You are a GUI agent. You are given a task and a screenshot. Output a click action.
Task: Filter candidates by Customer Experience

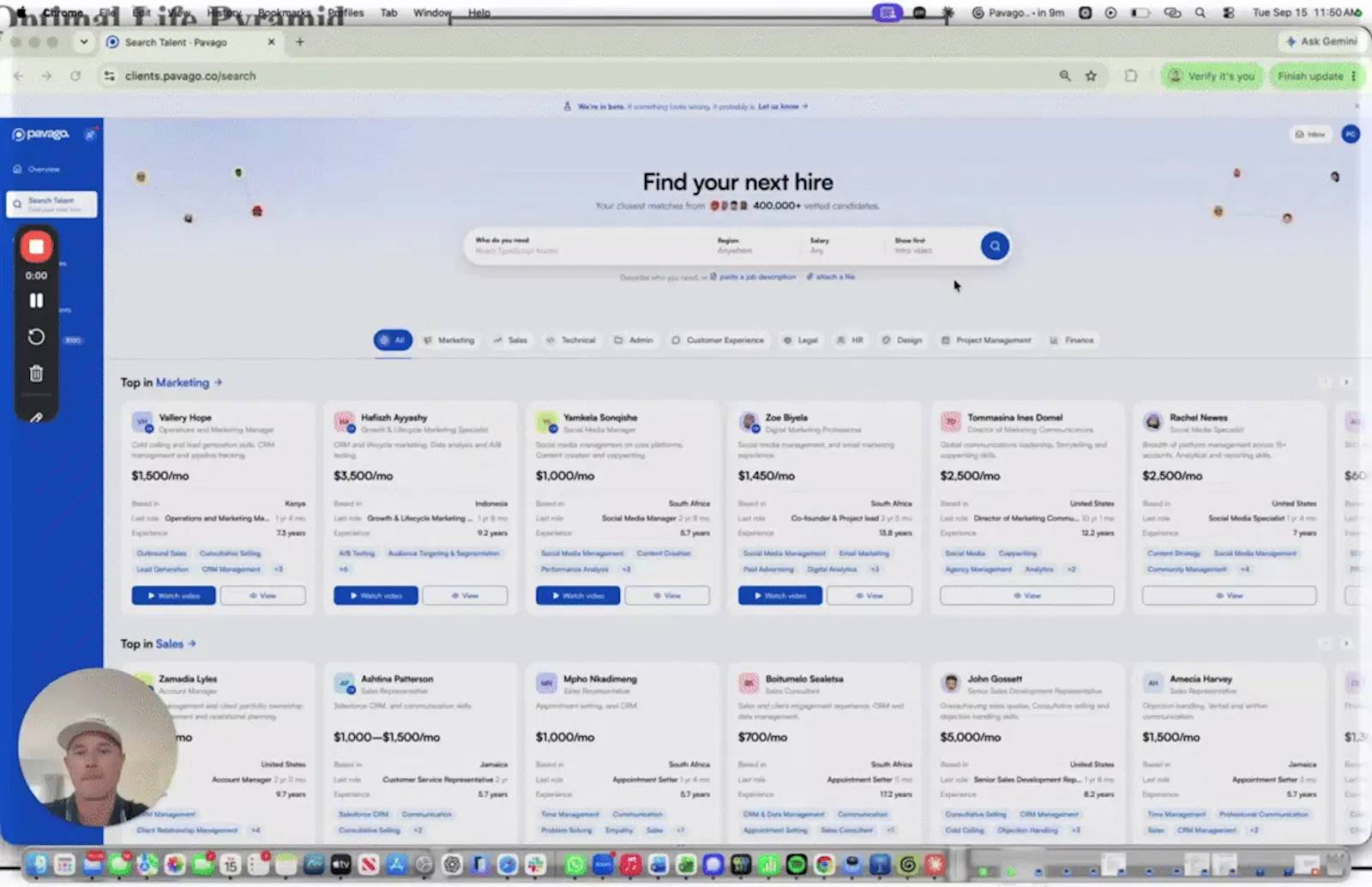coord(718,341)
